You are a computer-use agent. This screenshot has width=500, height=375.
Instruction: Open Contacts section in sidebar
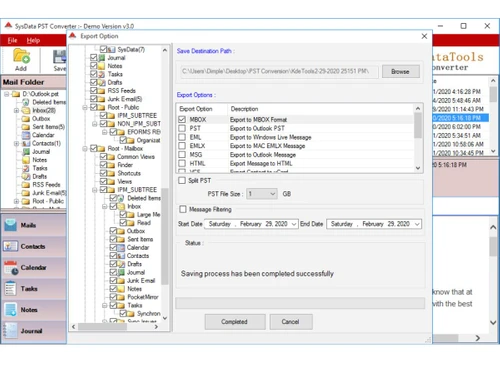pos(33,246)
